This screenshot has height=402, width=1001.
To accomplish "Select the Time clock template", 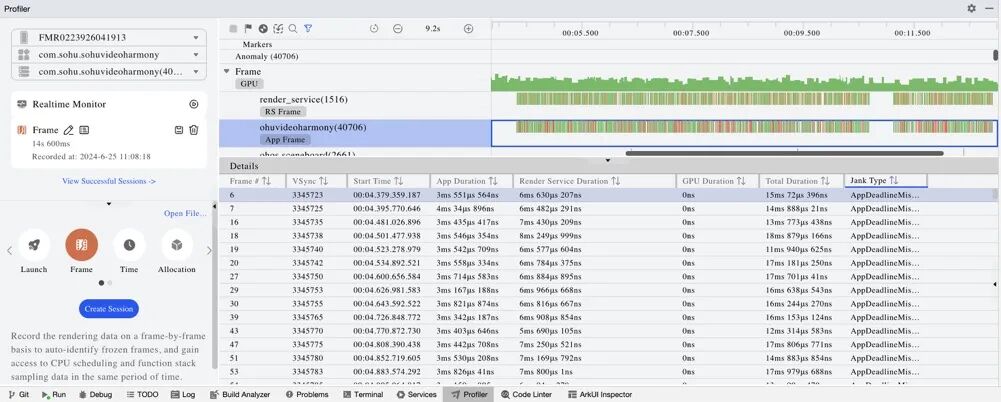I will 130,245.
